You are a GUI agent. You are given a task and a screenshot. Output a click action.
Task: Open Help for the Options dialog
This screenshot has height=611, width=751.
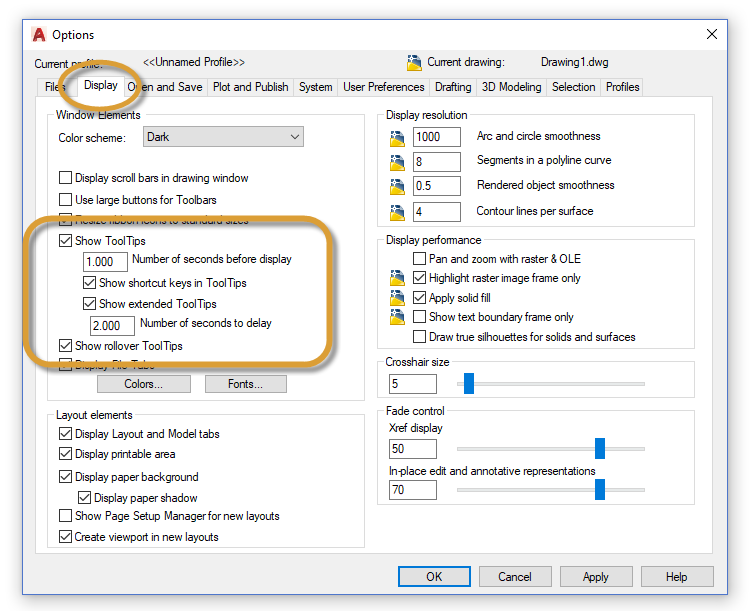coord(677,577)
